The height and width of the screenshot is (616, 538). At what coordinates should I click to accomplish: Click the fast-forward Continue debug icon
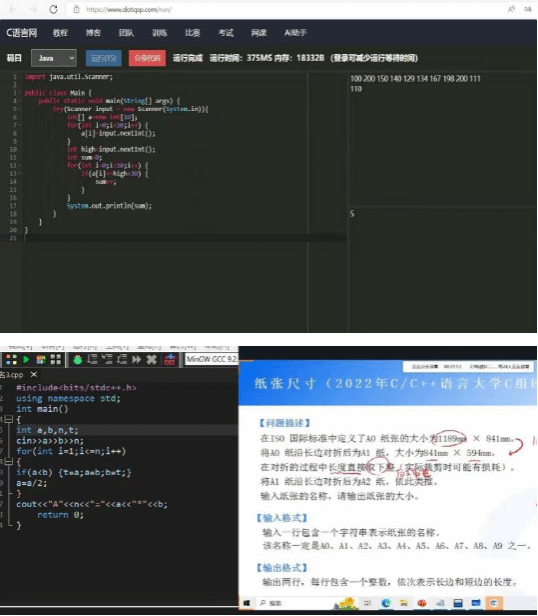(x=137, y=359)
